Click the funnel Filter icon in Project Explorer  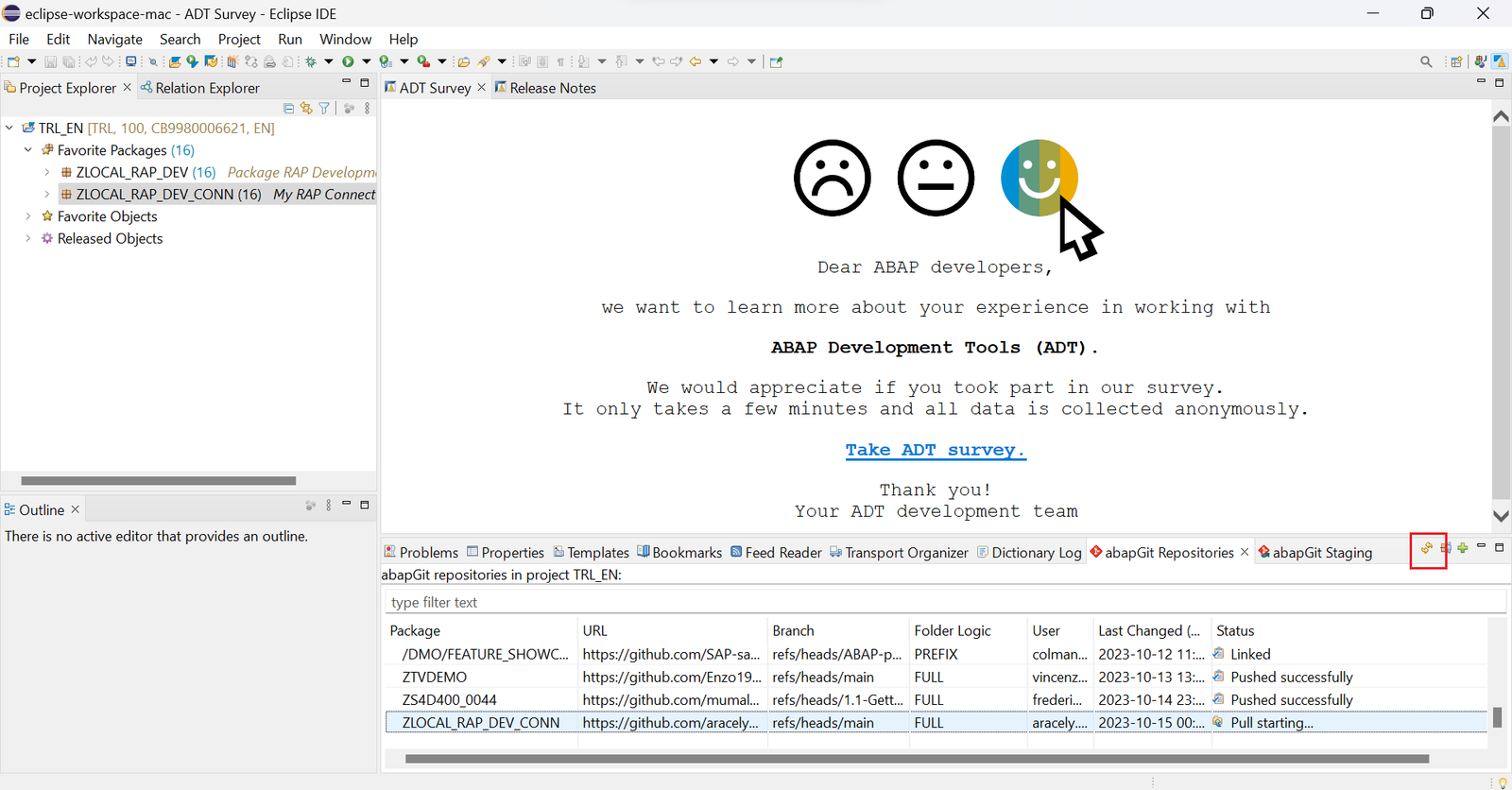point(324,109)
